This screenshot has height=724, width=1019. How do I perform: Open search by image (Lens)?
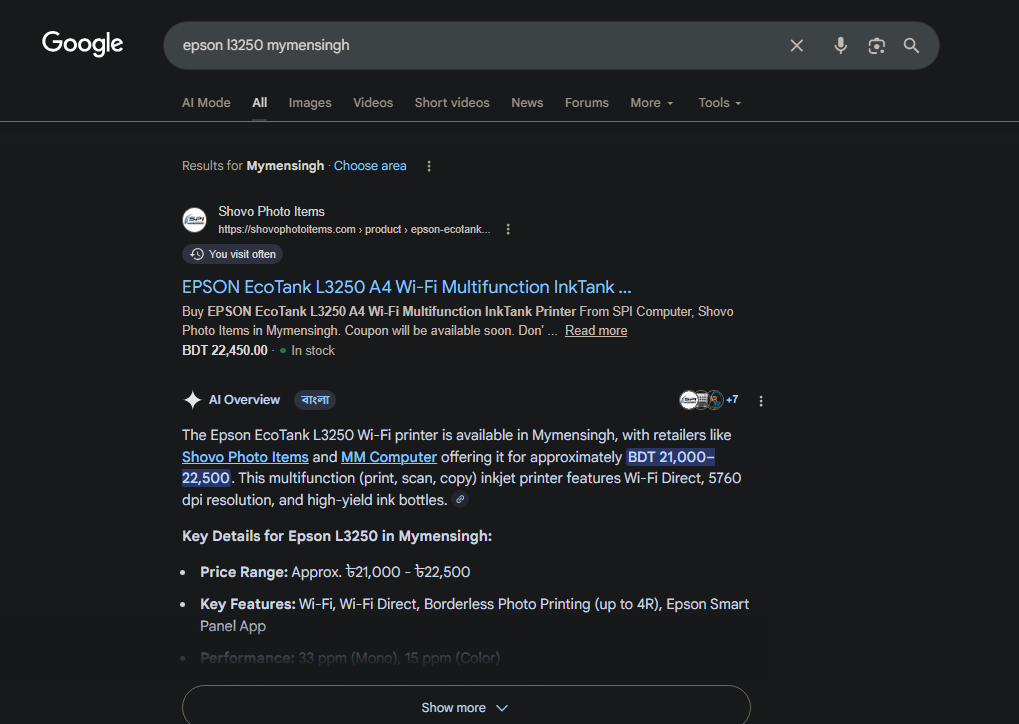click(x=876, y=46)
